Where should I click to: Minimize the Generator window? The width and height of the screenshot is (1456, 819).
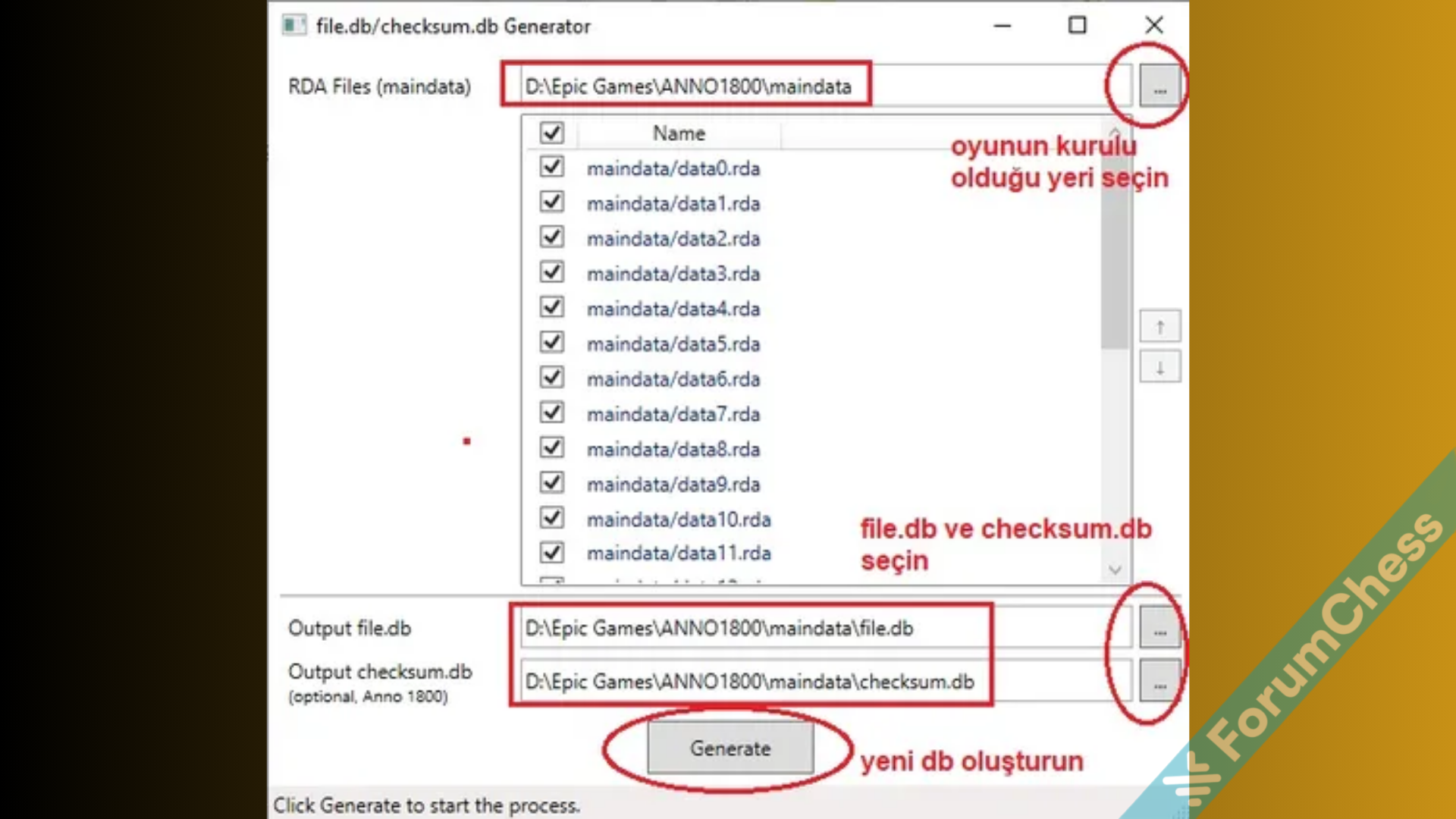1003,25
